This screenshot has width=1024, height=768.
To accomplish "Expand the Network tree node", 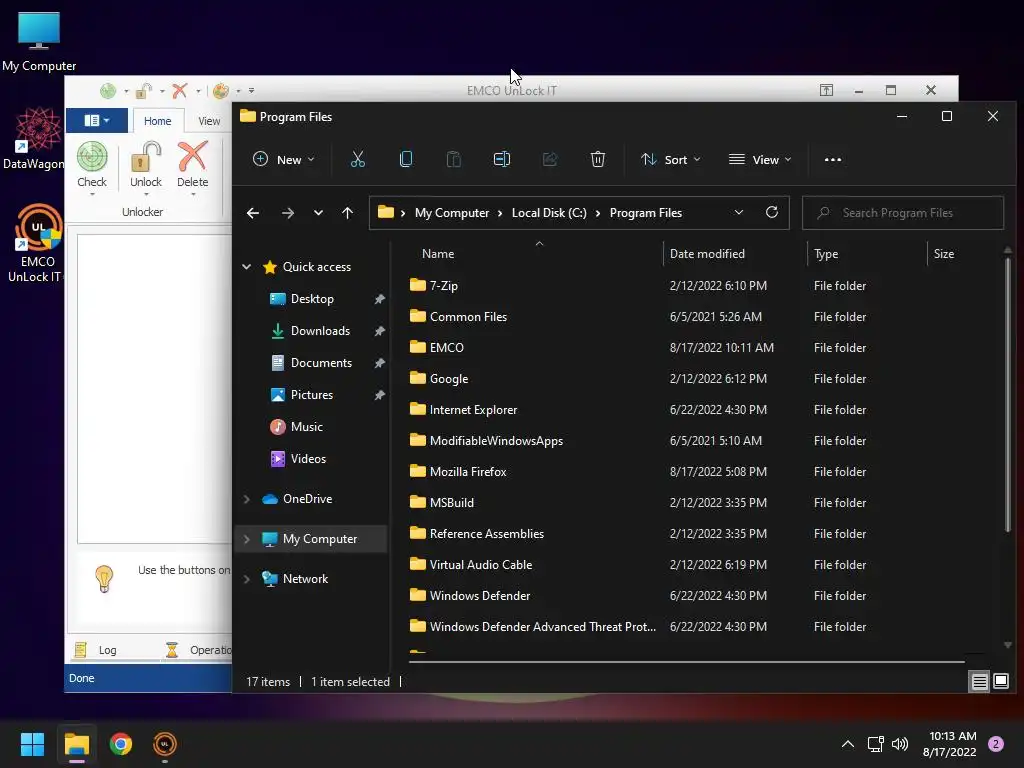I will [x=247, y=579].
